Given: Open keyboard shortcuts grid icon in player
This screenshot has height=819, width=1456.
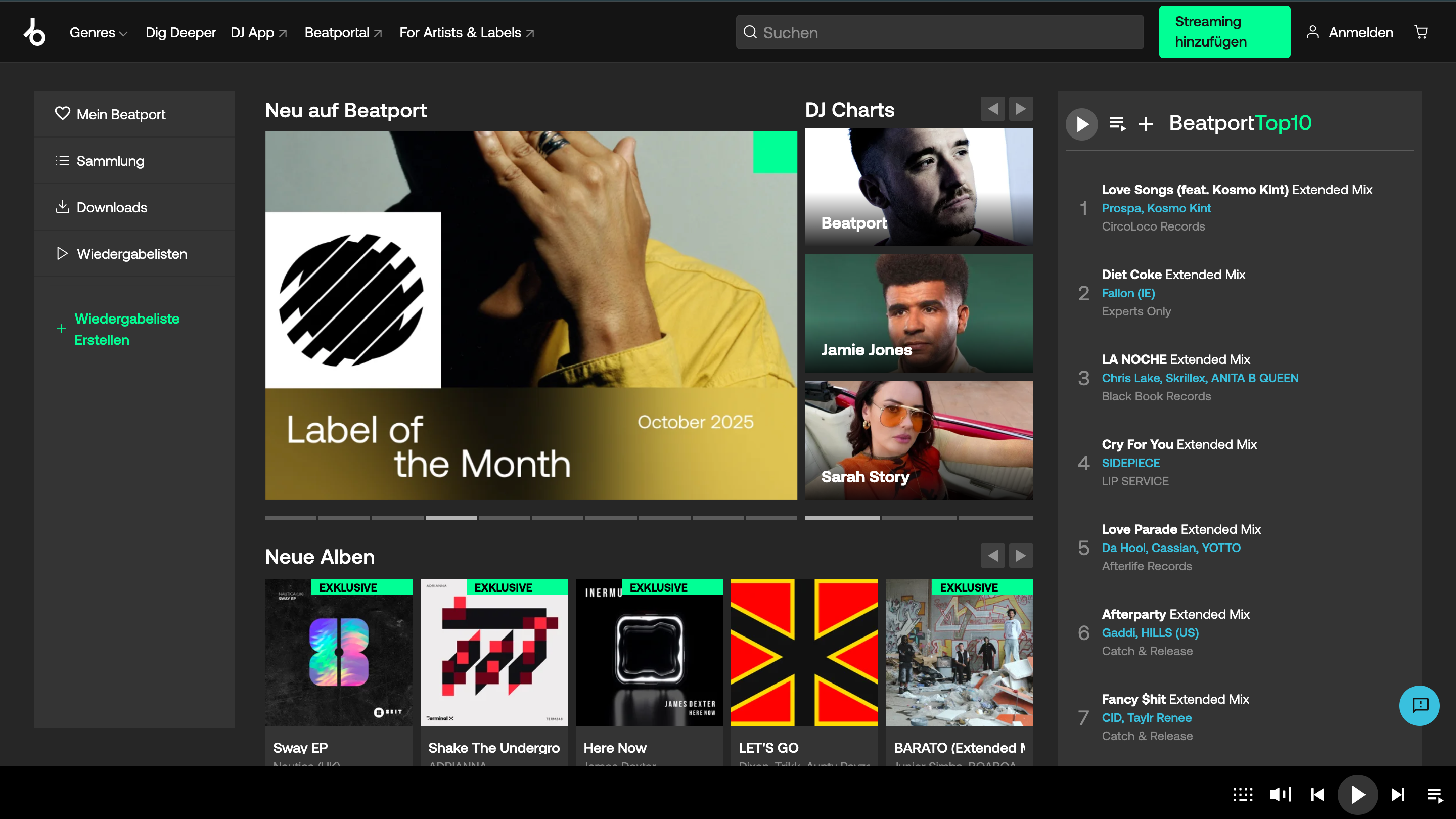Looking at the screenshot, I should 1243,795.
